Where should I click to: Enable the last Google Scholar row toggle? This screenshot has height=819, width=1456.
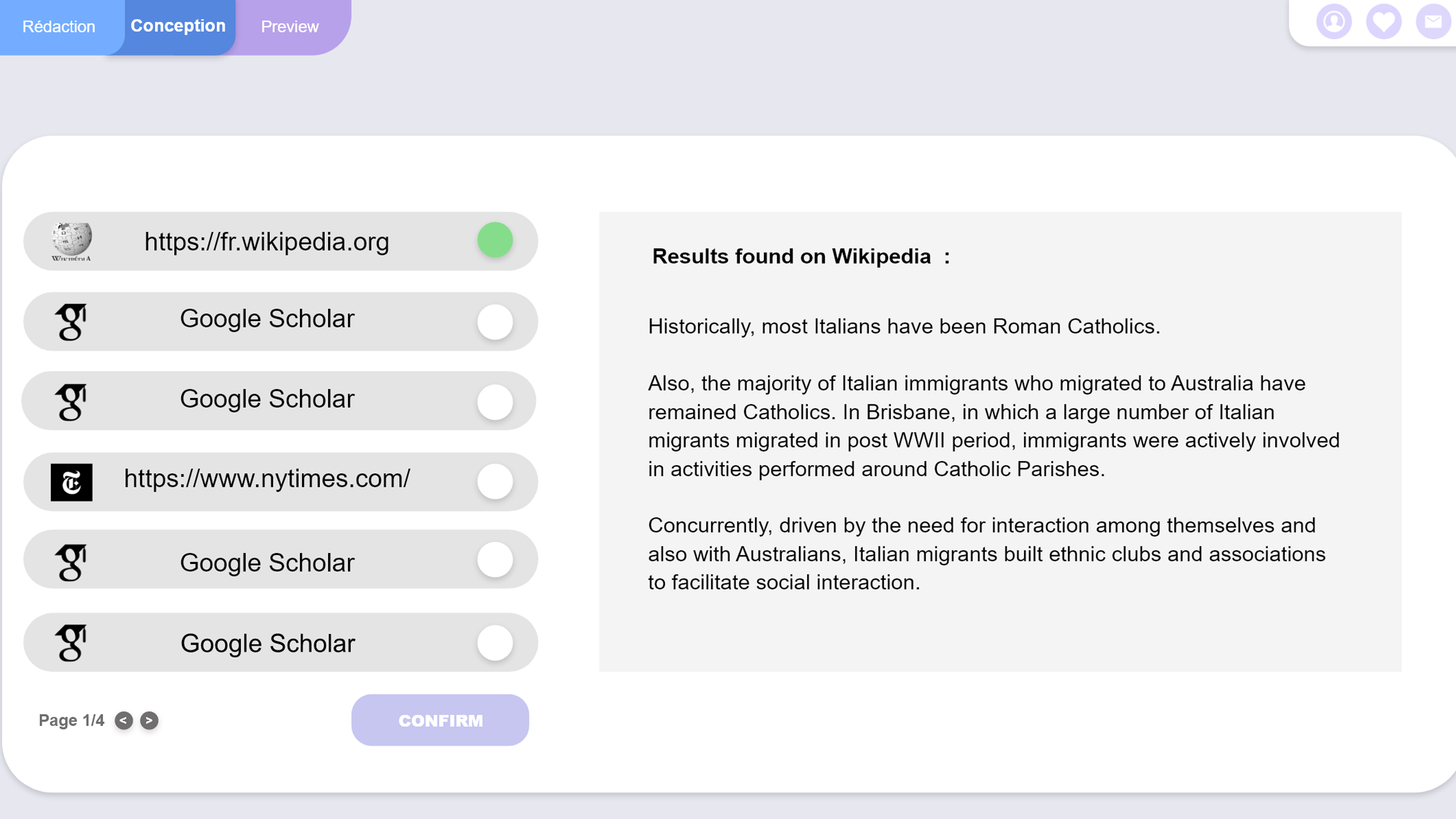pos(495,643)
